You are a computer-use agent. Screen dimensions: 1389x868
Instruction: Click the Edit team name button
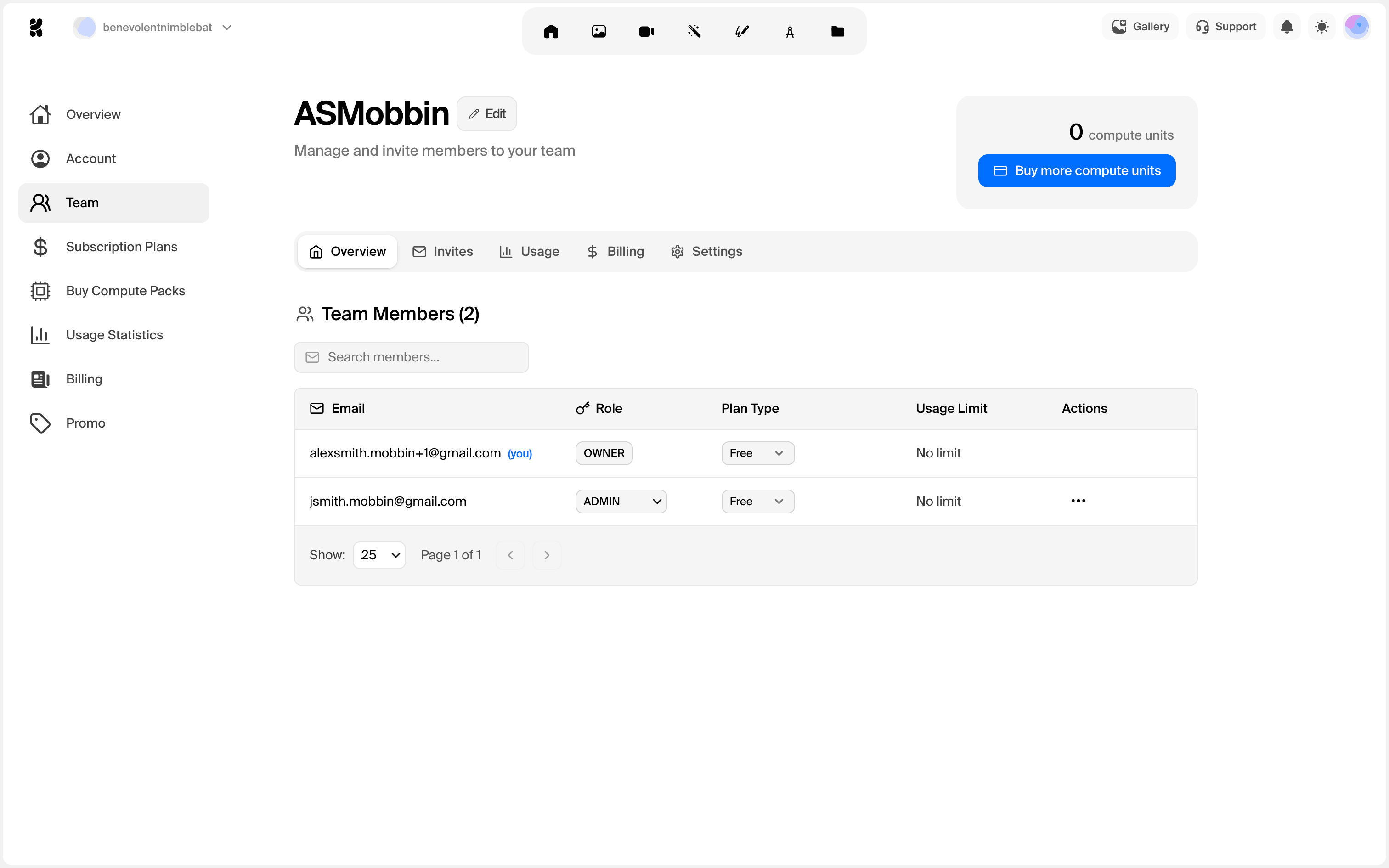pos(487,114)
